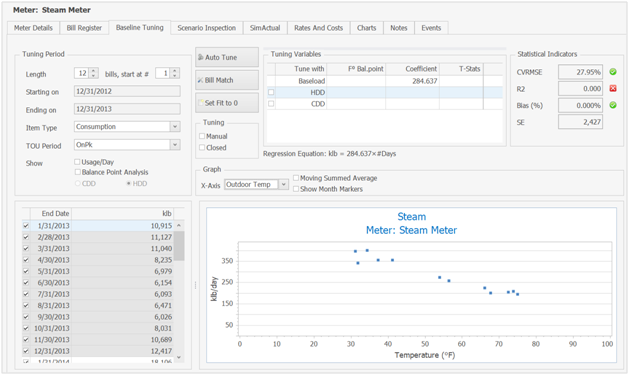Uncheck the 1/31/2013 bill row checkbox
This screenshot has height=375, width=630.
coord(26,226)
